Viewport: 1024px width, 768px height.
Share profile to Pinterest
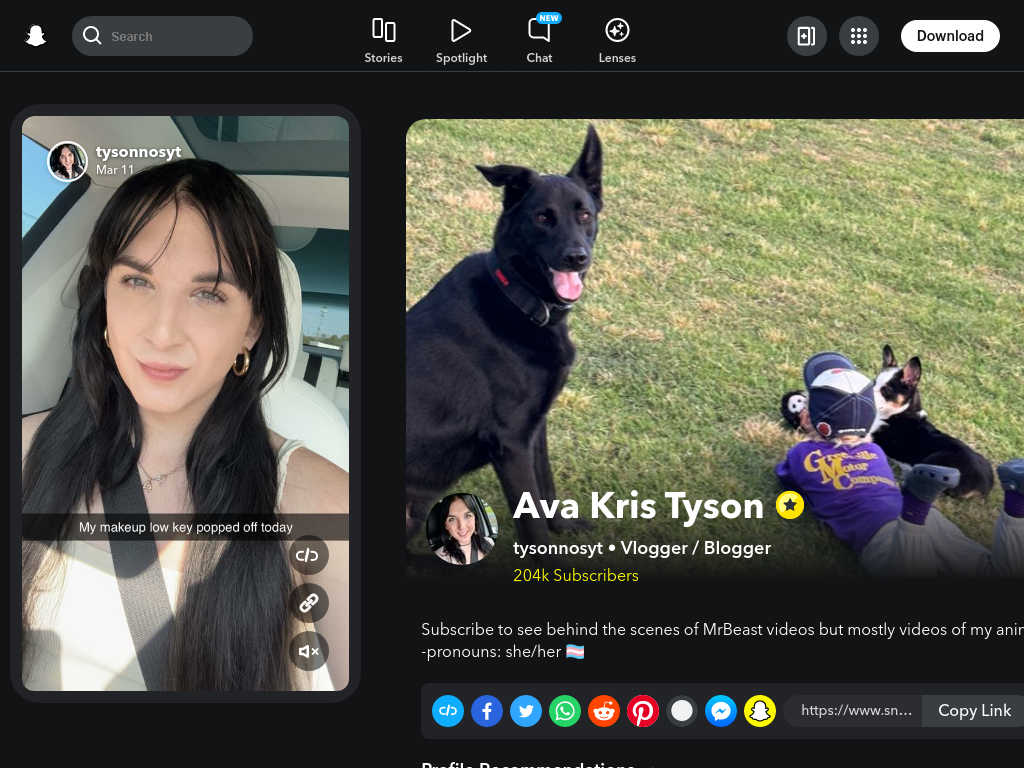point(643,711)
